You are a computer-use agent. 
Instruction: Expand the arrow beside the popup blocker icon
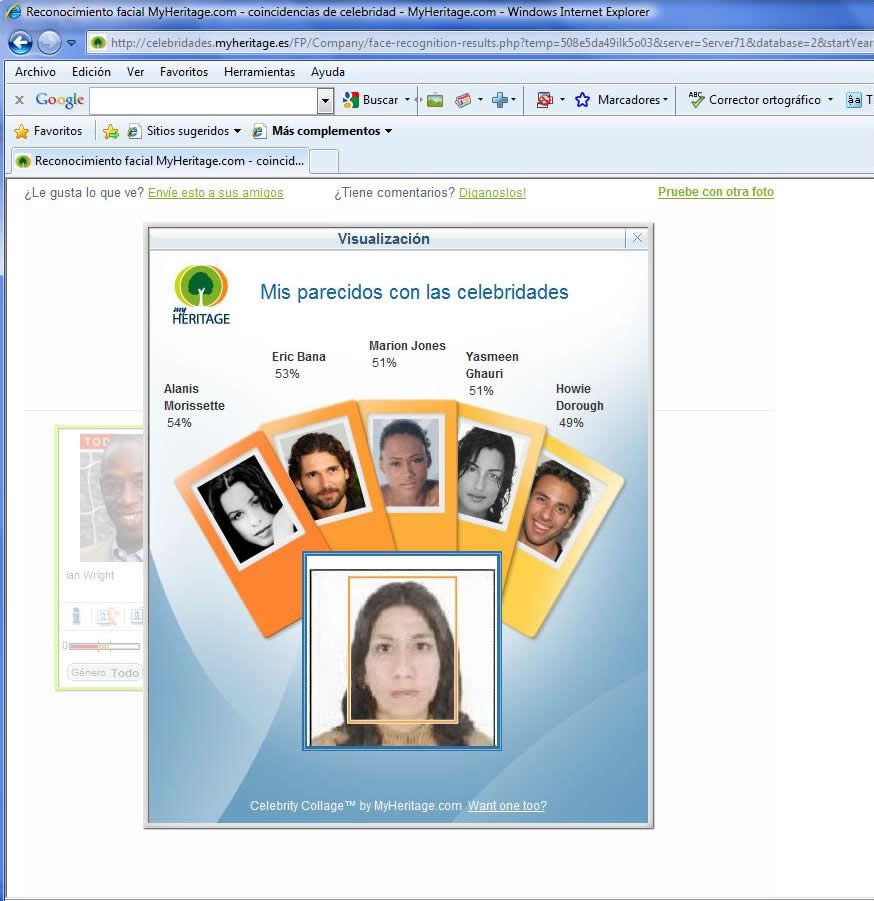(x=562, y=100)
